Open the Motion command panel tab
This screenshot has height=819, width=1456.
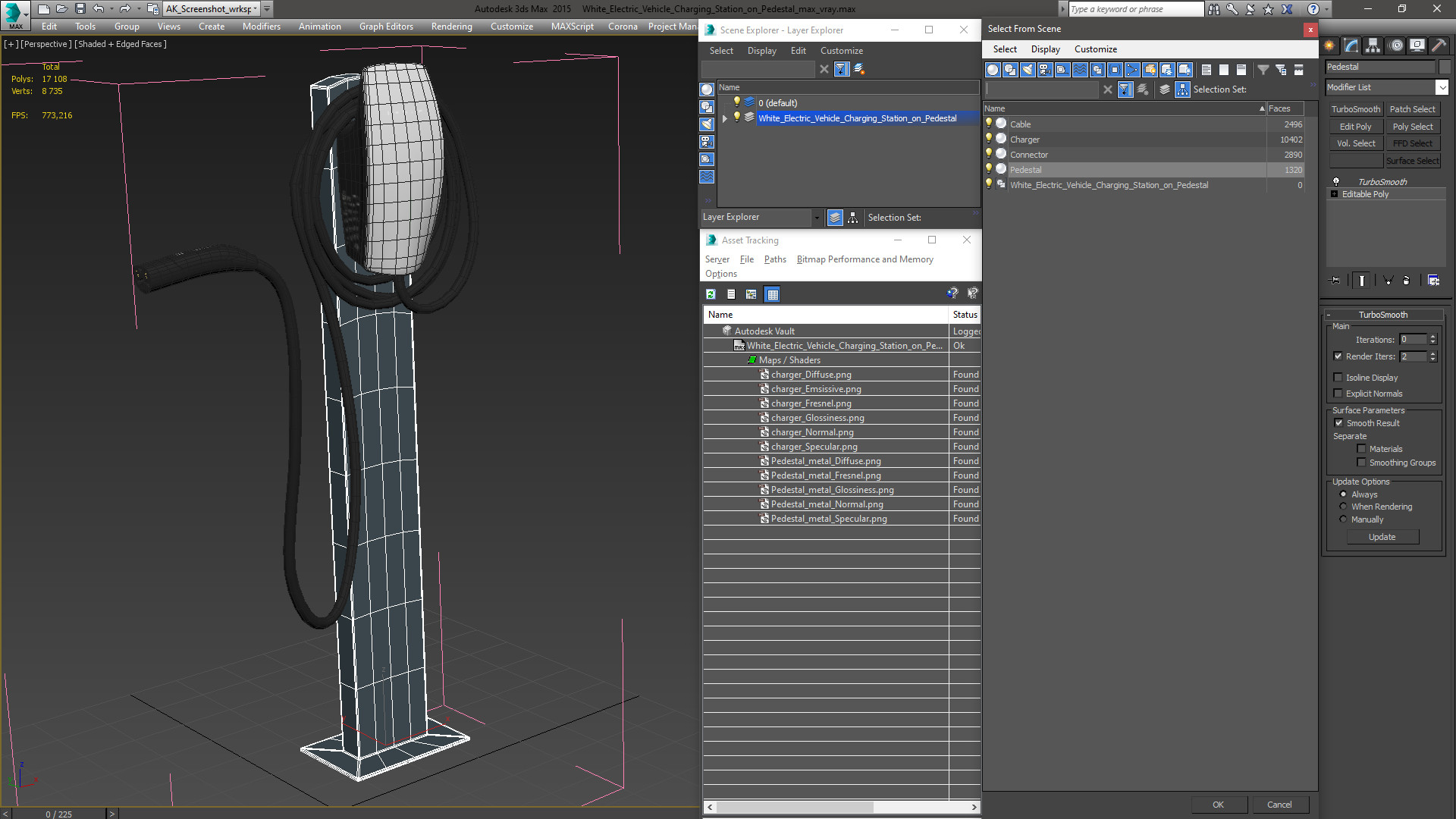[x=1396, y=46]
